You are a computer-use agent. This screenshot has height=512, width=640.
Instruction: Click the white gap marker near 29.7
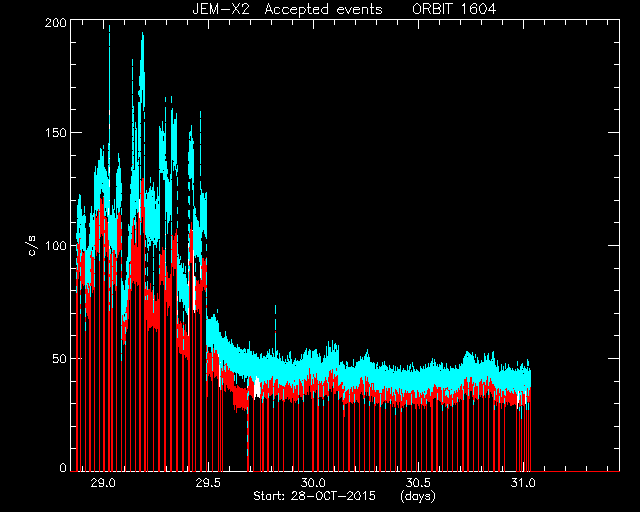point(257,387)
